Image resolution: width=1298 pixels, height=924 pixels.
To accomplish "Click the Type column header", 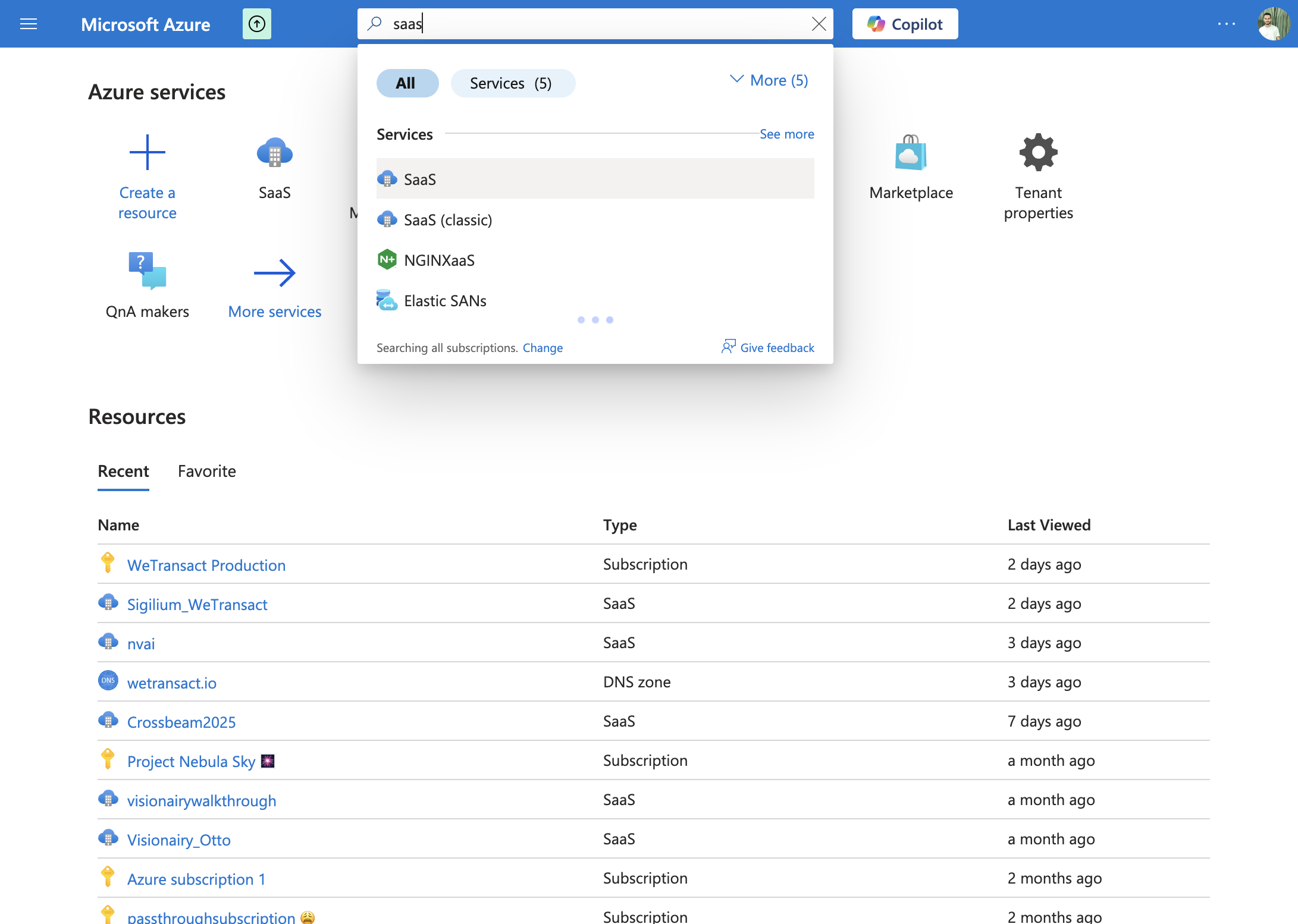I will click(x=620, y=525).
